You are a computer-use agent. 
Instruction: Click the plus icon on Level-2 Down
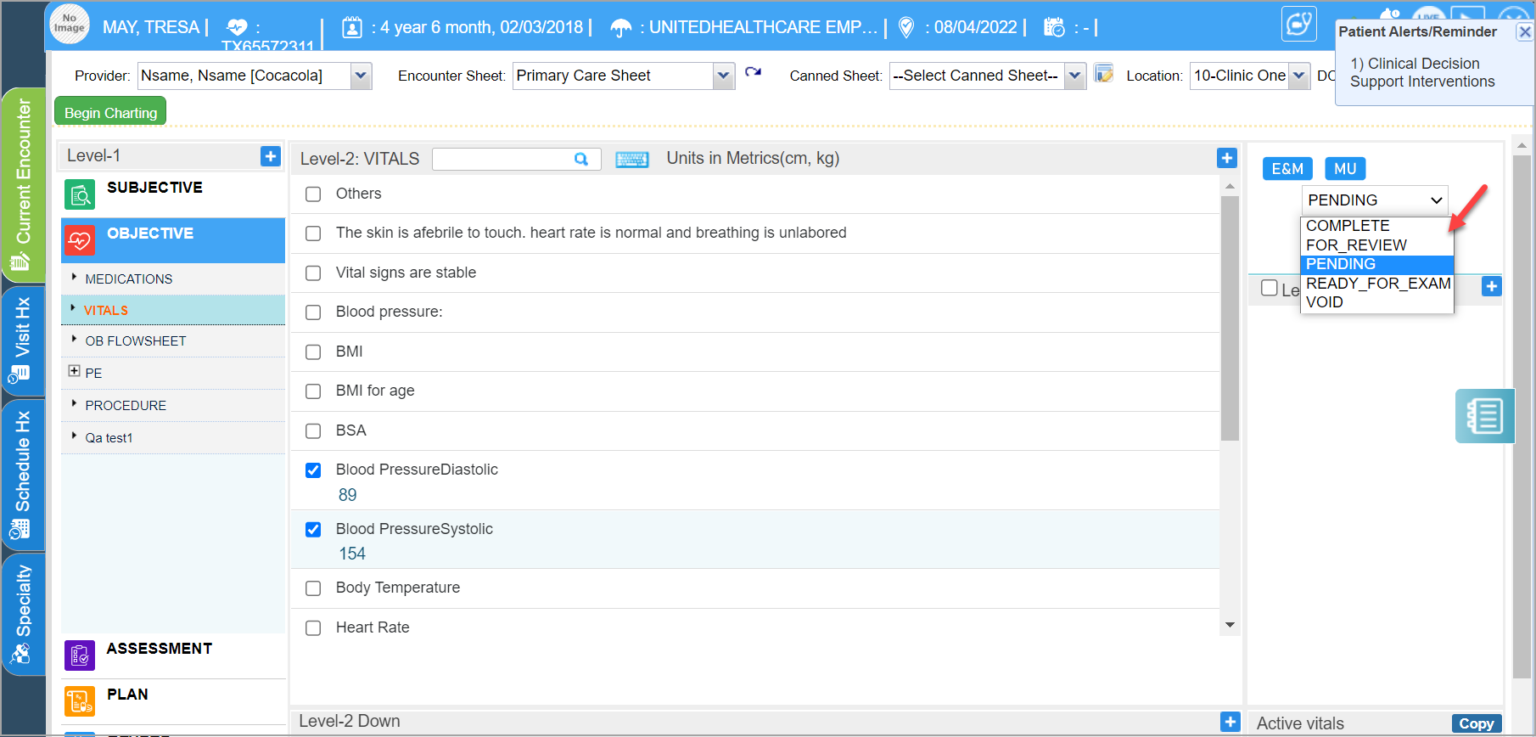click(1229, 721)
